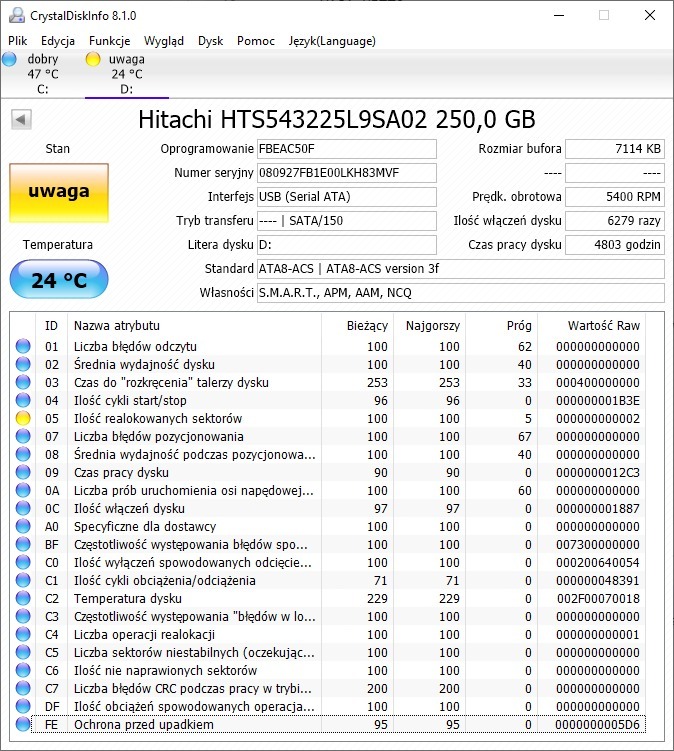Click the Najgorszy column header

430,326
